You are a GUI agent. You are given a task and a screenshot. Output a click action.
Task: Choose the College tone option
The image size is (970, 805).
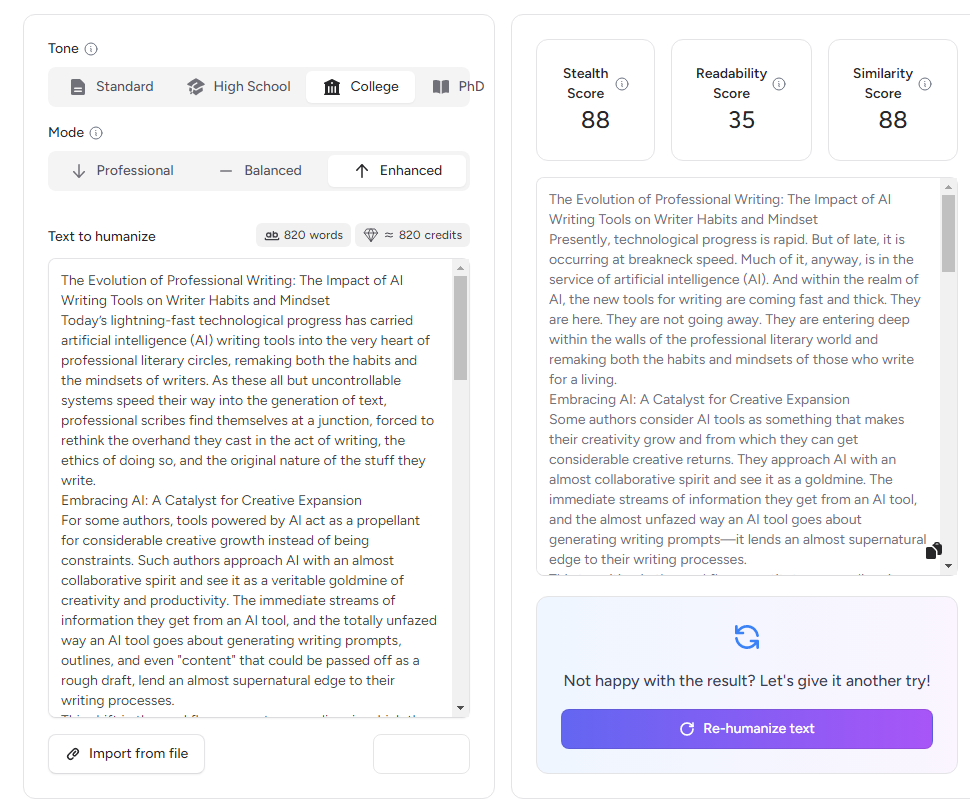[360, 87]
